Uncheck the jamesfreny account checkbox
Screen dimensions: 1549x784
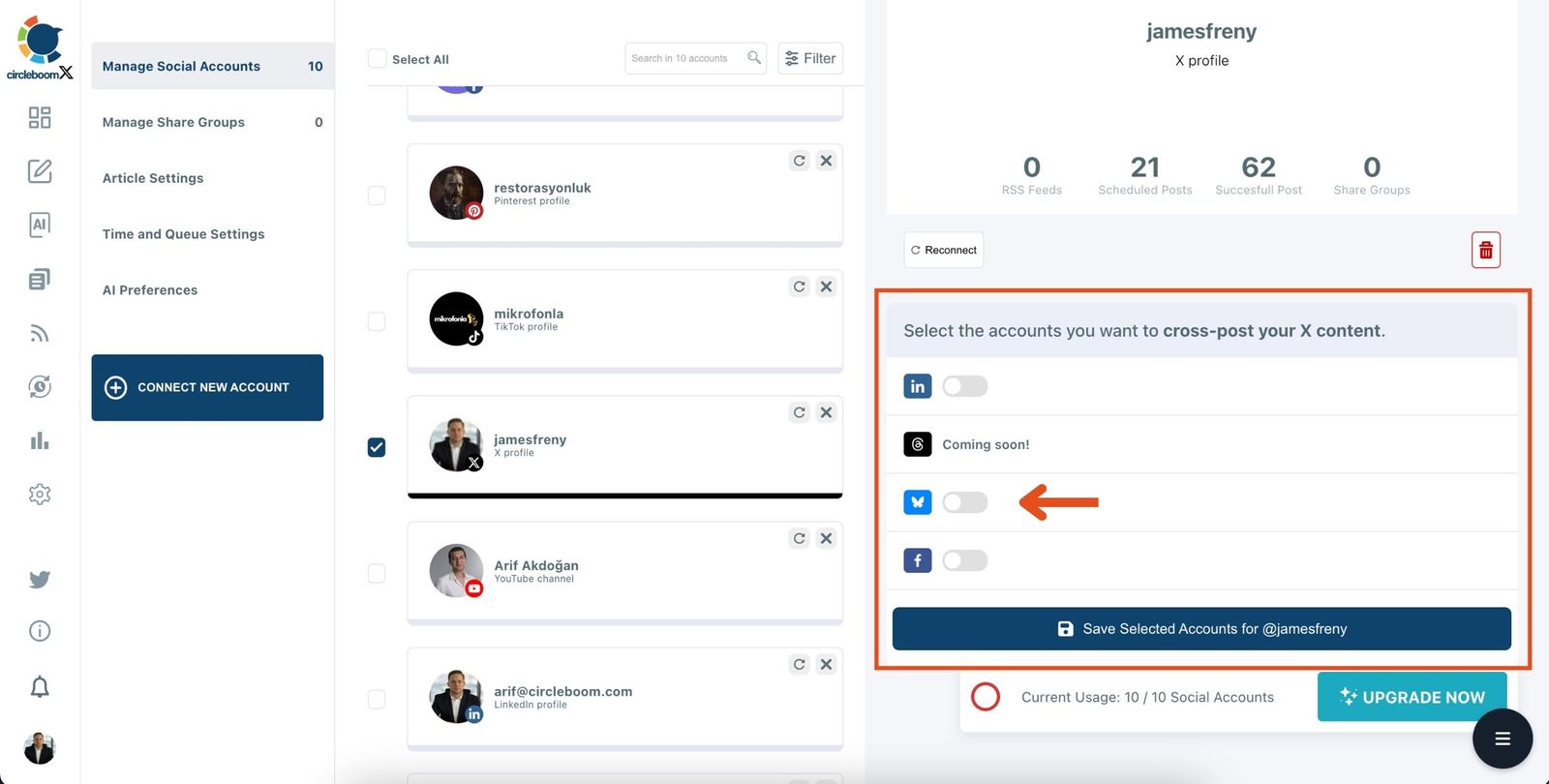377,447
